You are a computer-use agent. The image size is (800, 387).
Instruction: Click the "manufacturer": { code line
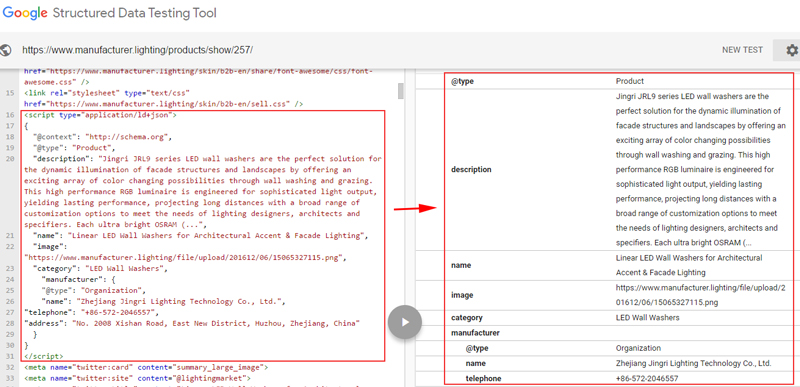click(79, 279)
